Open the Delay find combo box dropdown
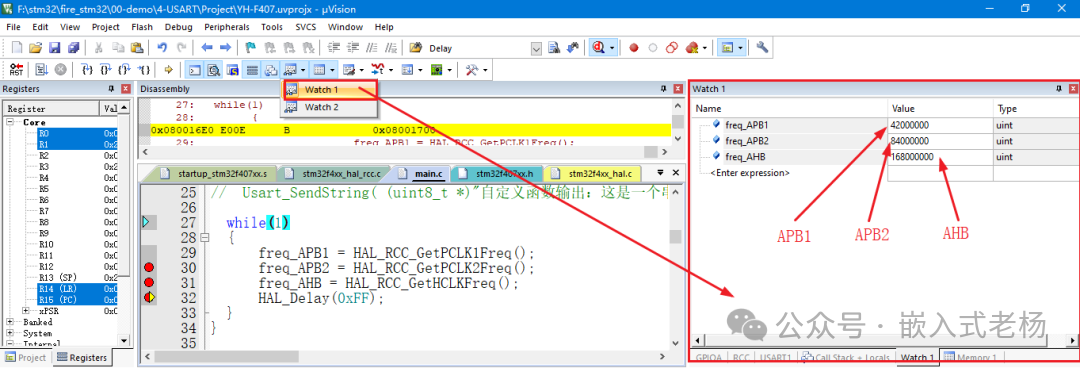This screenshot has width=1080, height=368. coord(537,48)
